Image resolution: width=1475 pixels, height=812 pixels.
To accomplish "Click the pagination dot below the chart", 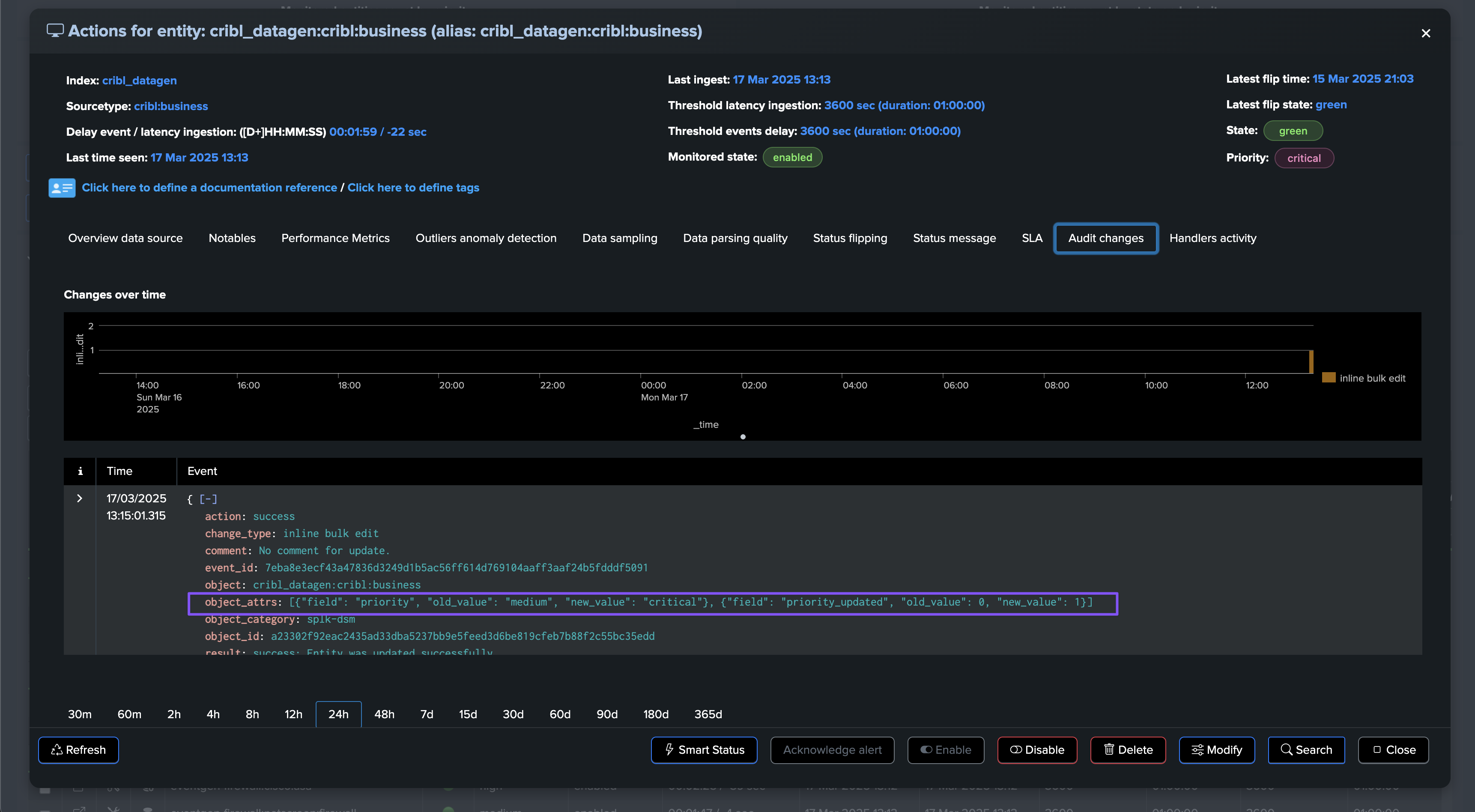I will pos(743,437).
